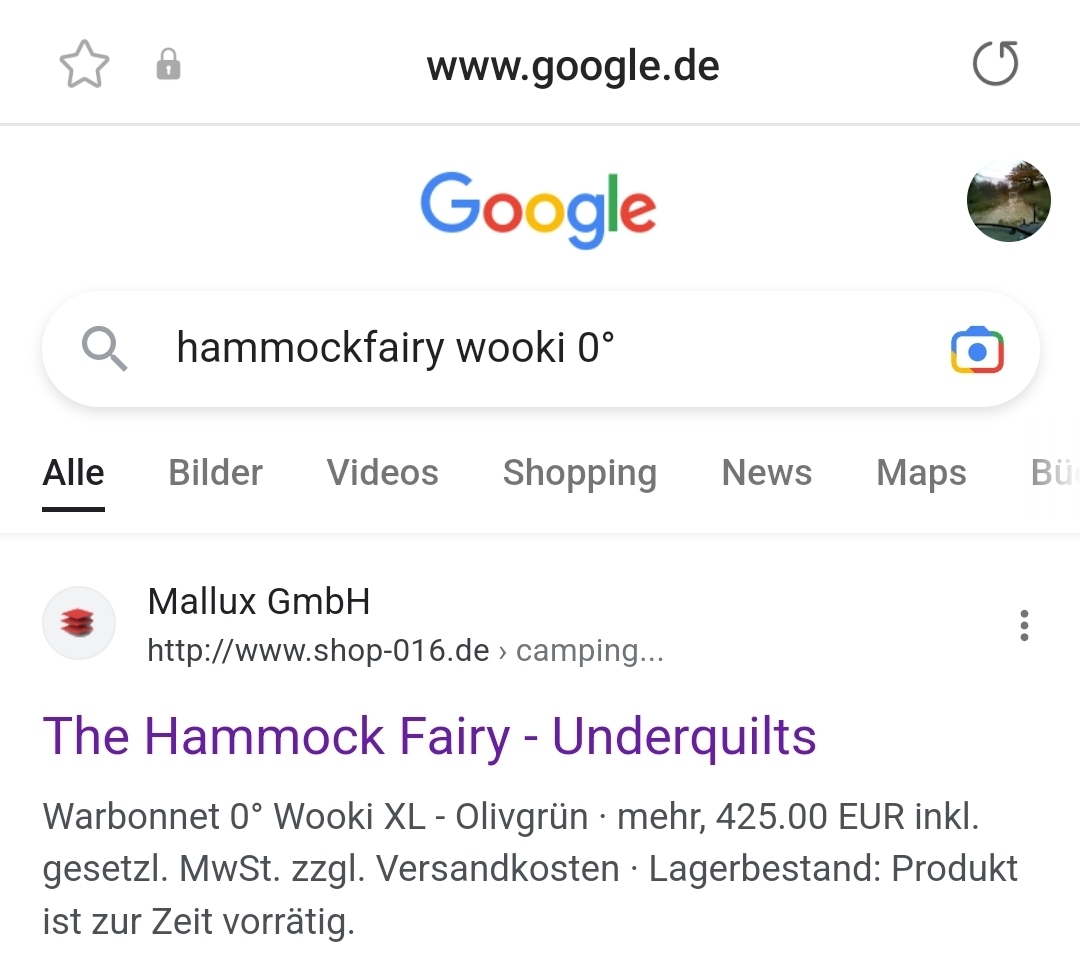Switch to the Maps tab

[x=921, y=474]
